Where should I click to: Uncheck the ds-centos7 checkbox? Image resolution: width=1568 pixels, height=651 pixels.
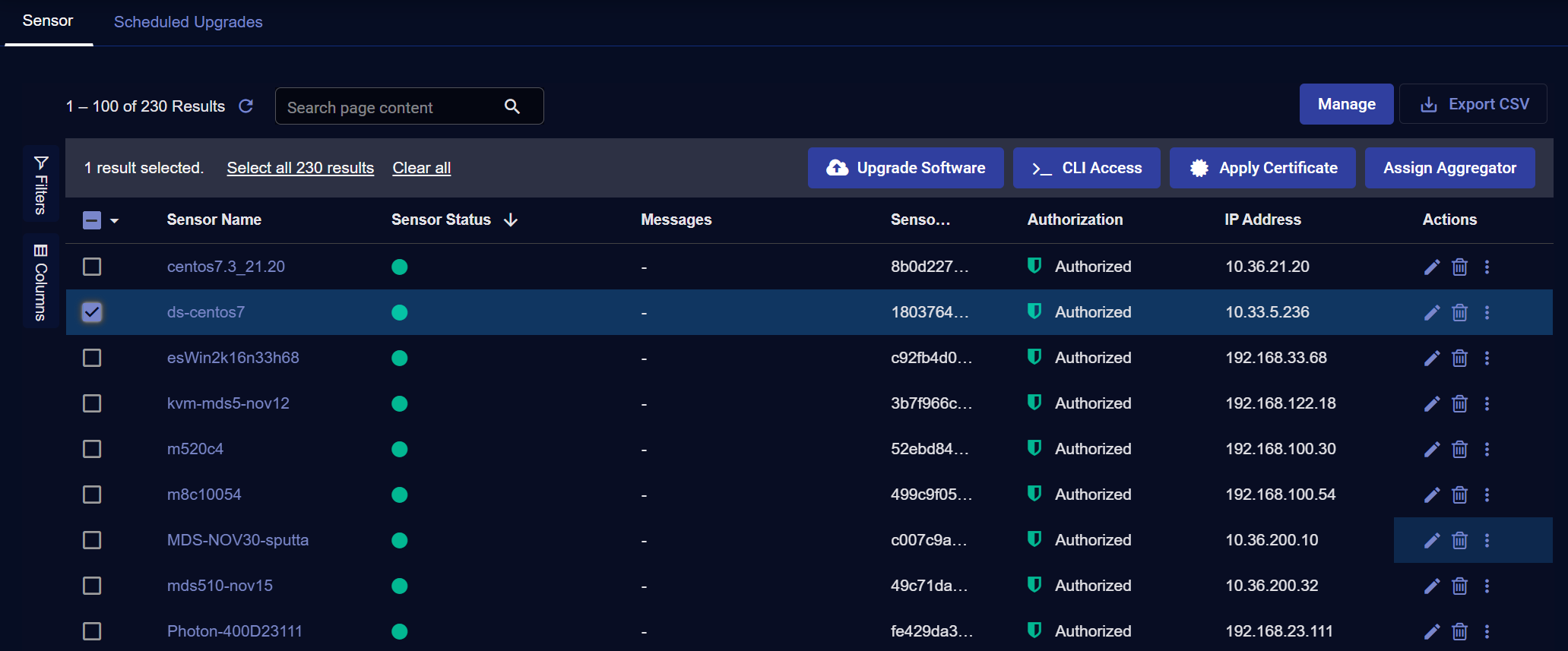tap(92, 312)
